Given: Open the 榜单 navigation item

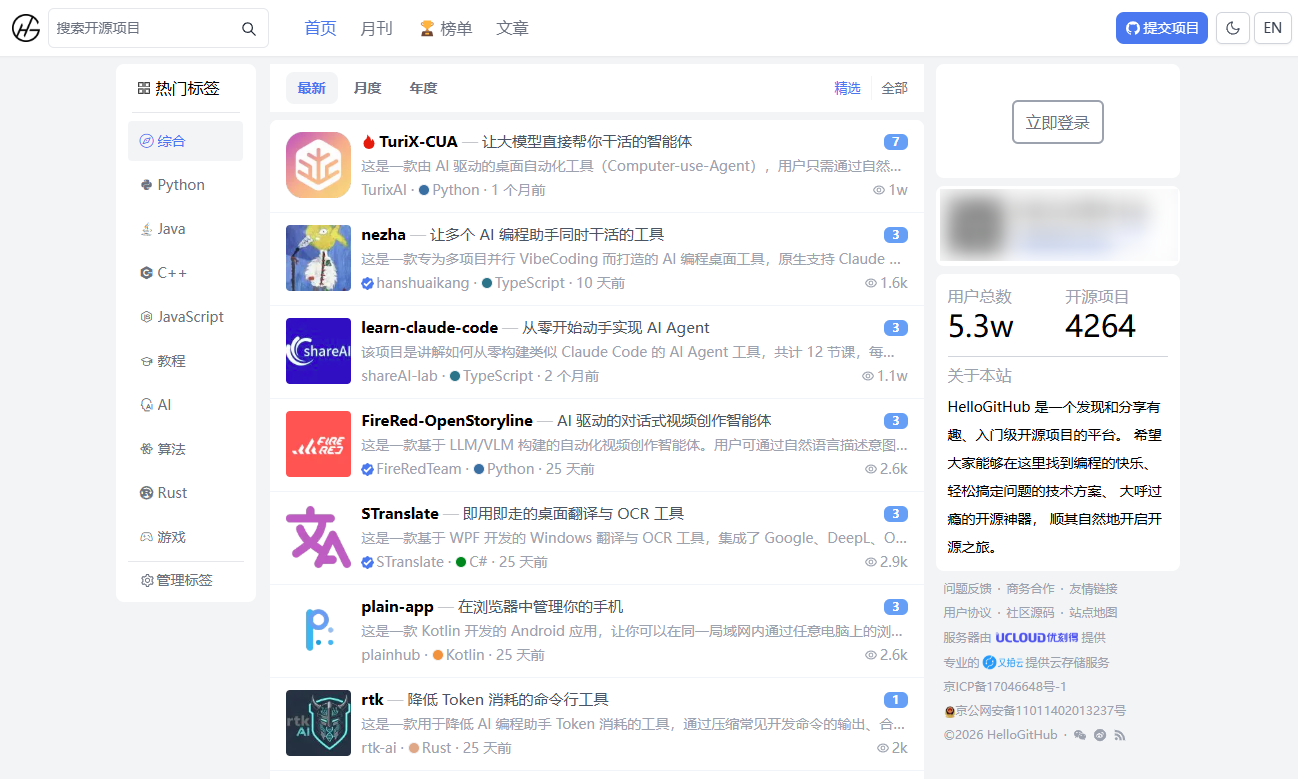Looking at the screenshot, I should click(x=446, y=28).
